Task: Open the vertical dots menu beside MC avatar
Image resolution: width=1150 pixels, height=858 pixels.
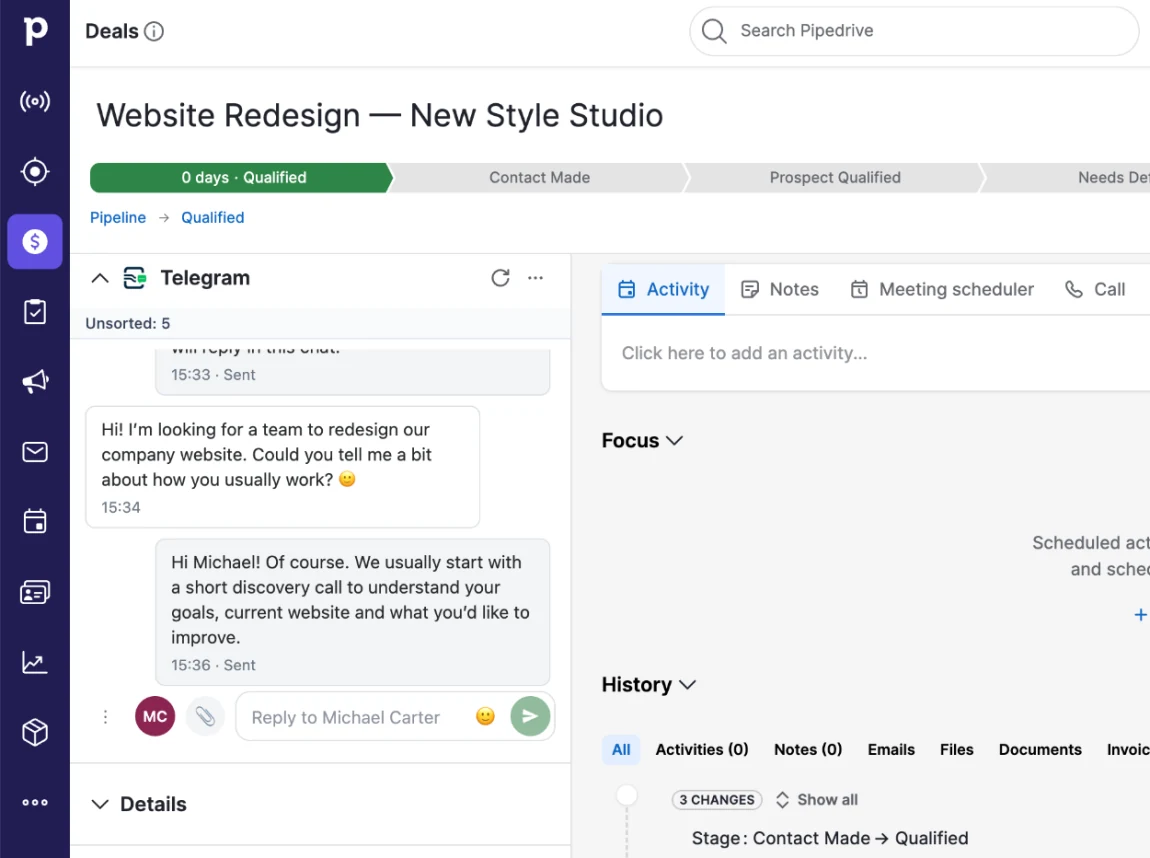Action: click(x=106, y=716)
